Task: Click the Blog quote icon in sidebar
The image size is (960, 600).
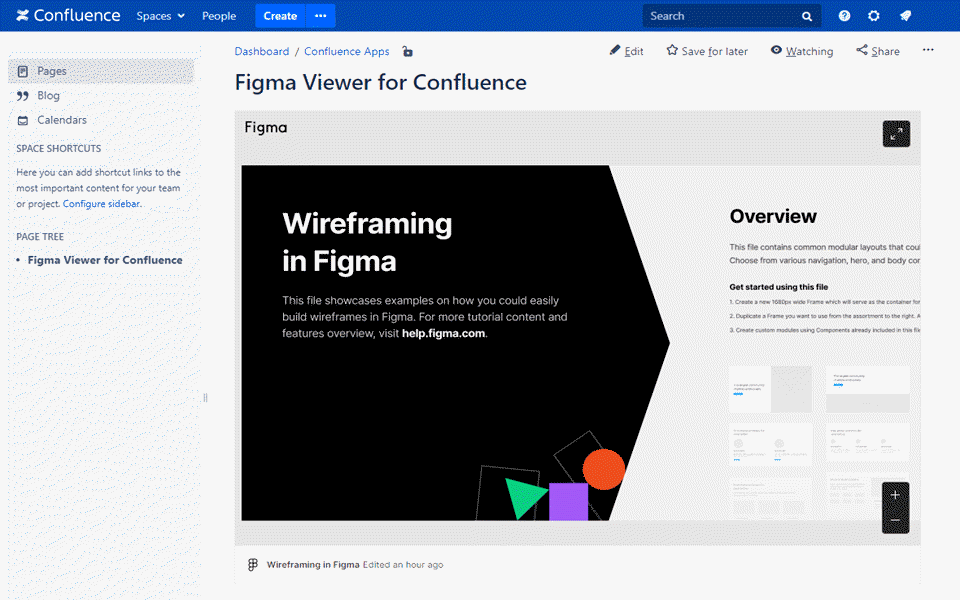Action: [23, 96]
